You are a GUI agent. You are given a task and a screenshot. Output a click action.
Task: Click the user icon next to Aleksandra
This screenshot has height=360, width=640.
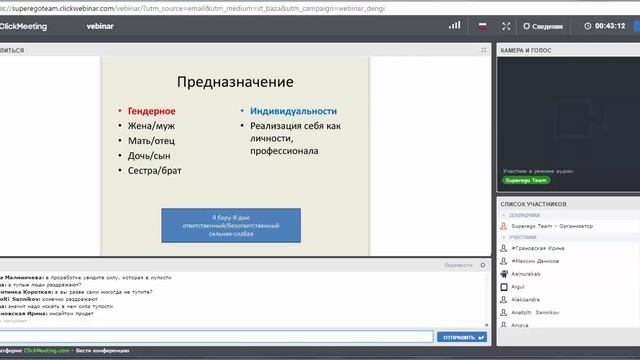click(x=504, y=300)
